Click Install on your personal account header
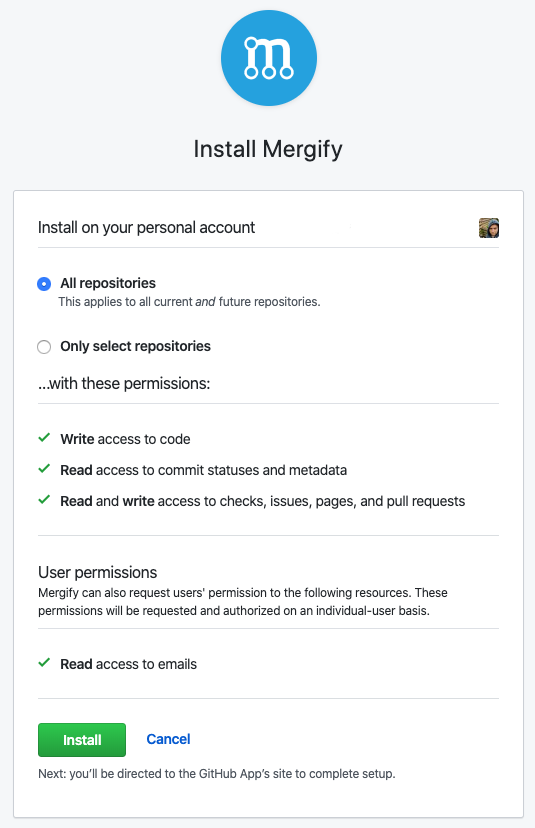Image resolution: width=535 pixels, height=828 pixels. point(146,228)
